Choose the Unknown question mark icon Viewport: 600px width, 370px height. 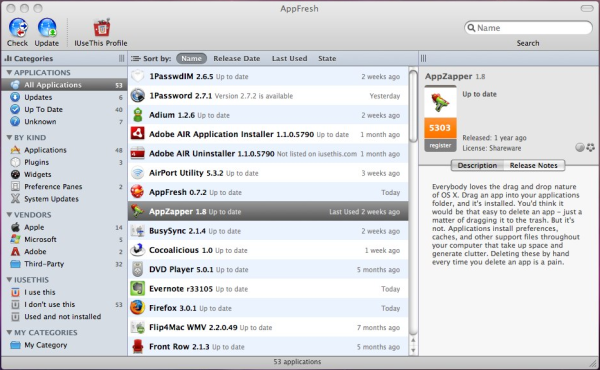pos(15,122)
